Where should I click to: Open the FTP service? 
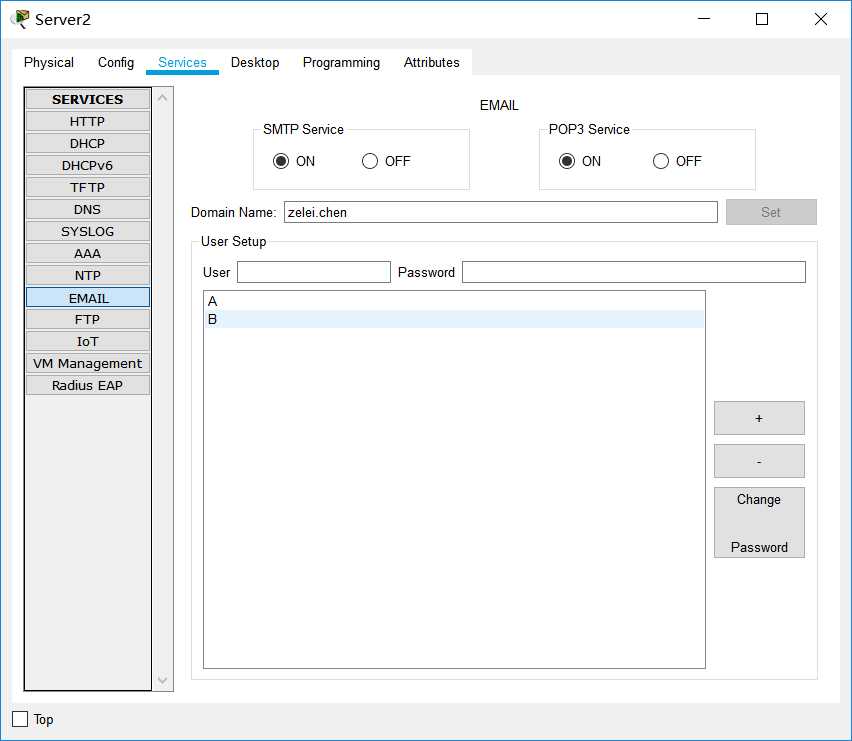[x=87, y=319]
